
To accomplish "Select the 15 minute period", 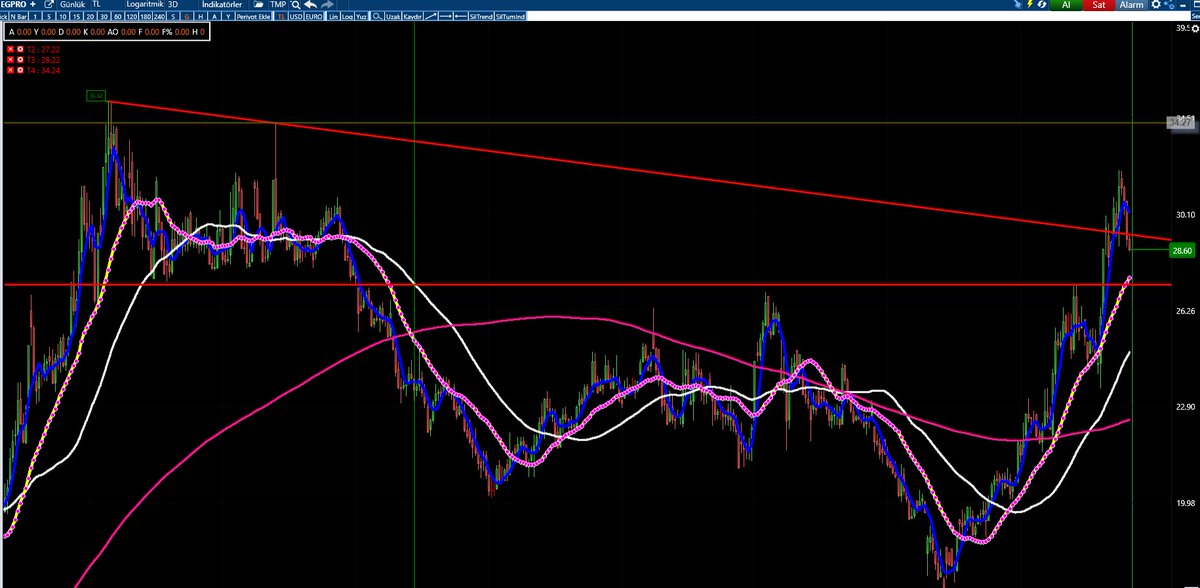I will click(76, 17).
